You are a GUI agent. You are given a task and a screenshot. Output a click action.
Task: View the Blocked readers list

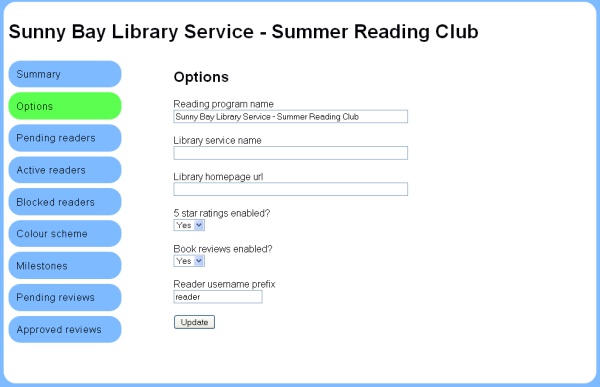pyautogui.click(x=65, y=202)
